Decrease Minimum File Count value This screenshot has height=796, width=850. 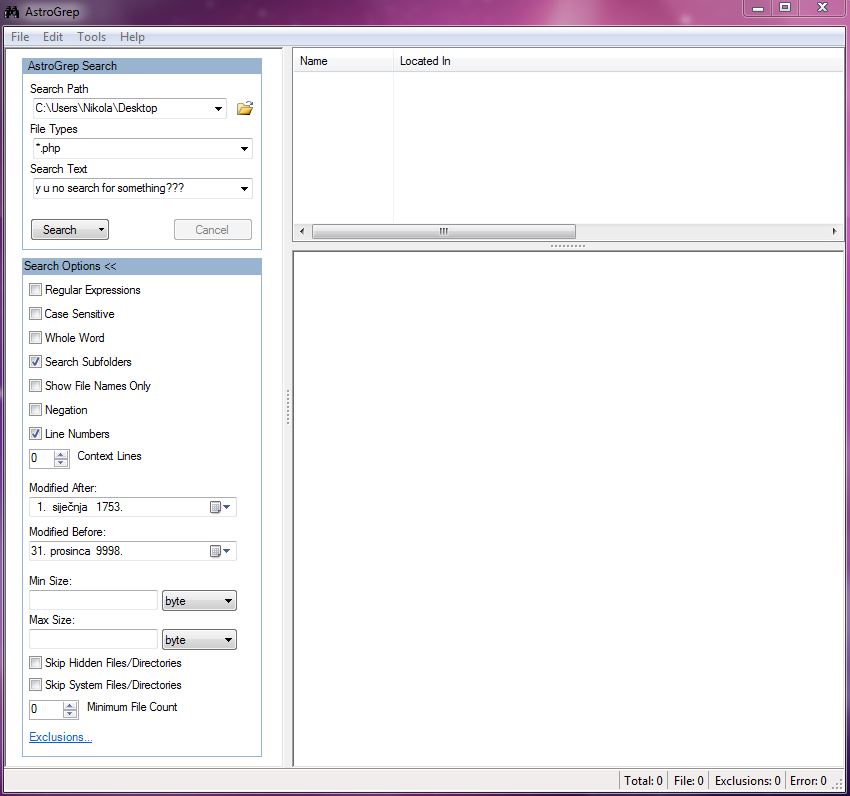tap(70, 714)
